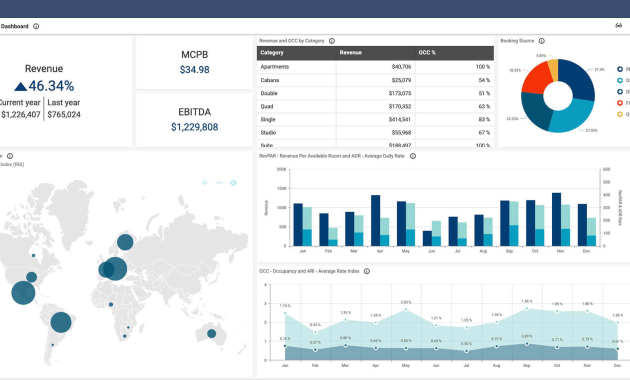The width and height of the screenshot is (630, 380).
Task: Open info icon for OCC Occupancy and ARI chart
Action: (x=367, y=271)
